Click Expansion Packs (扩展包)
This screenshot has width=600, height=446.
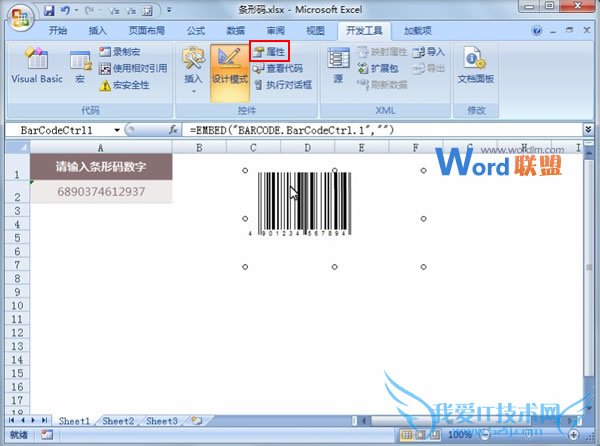click(378, 68)
